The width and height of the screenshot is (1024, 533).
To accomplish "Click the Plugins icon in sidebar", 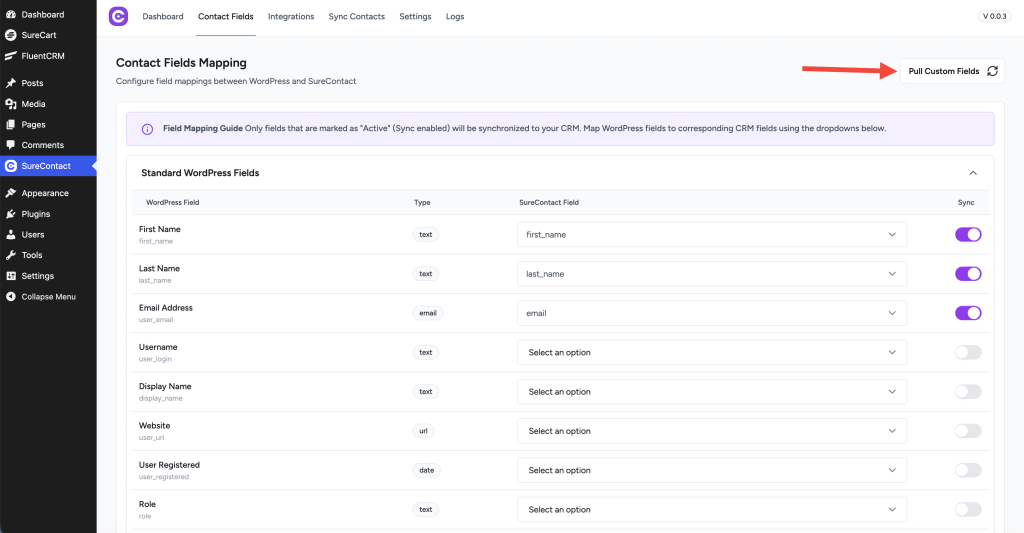I will coord(11,214).
